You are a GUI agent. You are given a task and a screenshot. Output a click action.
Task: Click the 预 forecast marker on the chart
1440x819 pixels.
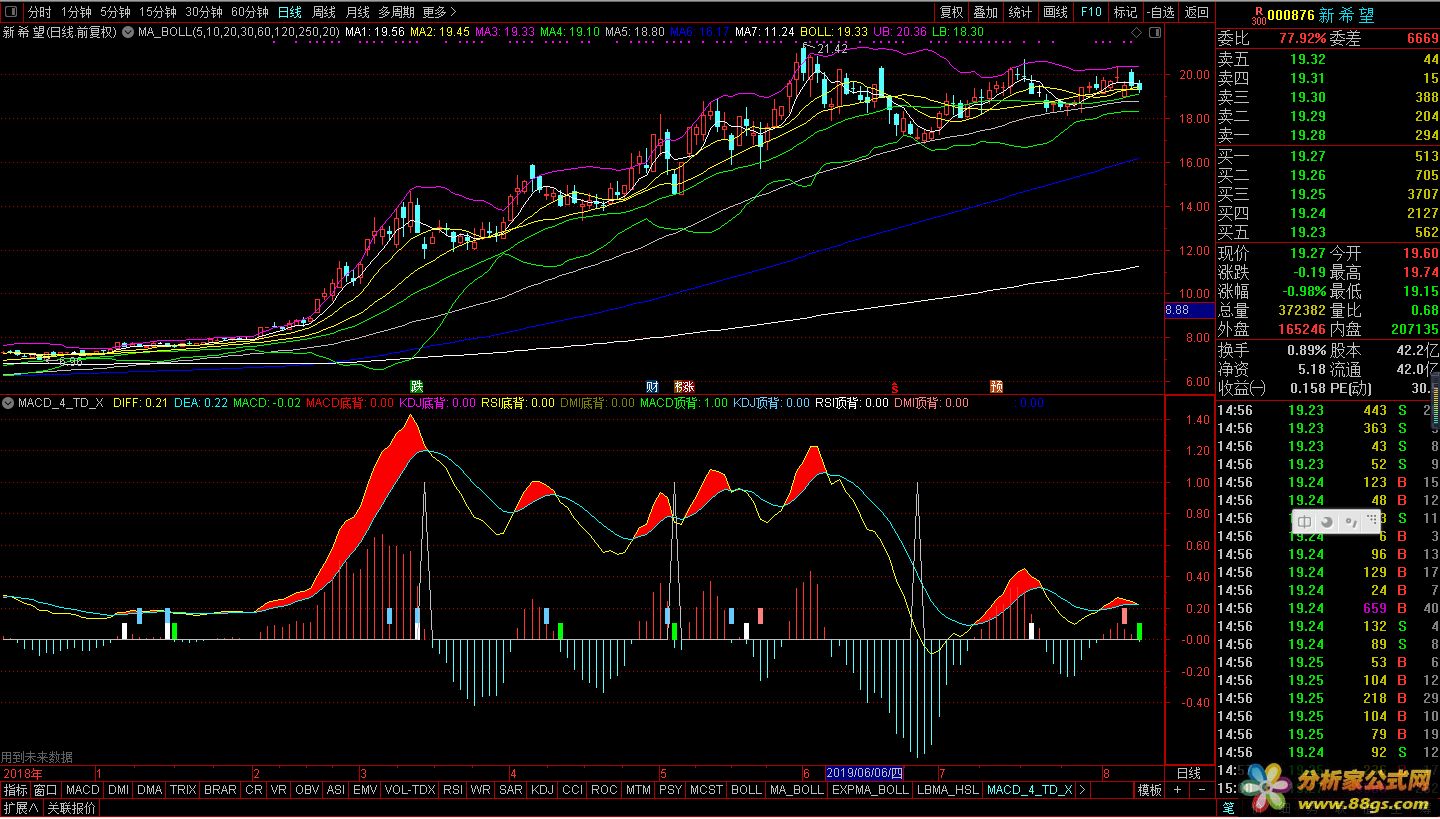(x=996, y=386)
